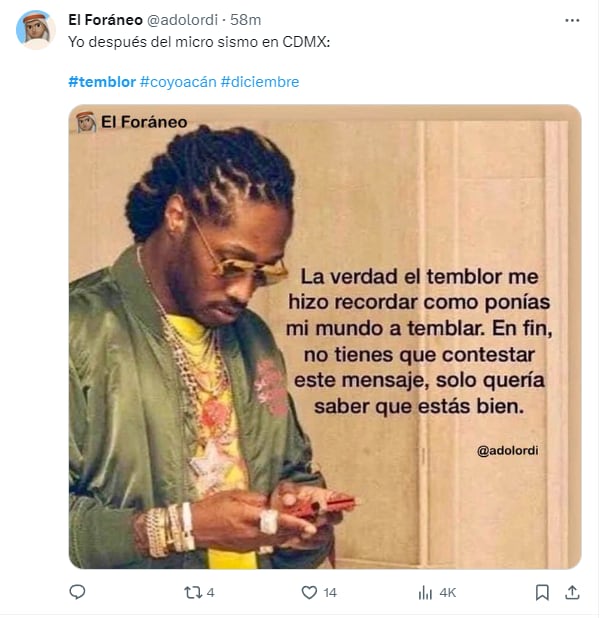
Task: Open the tweet via the 58m timestamp
Action: click(246, 20)
